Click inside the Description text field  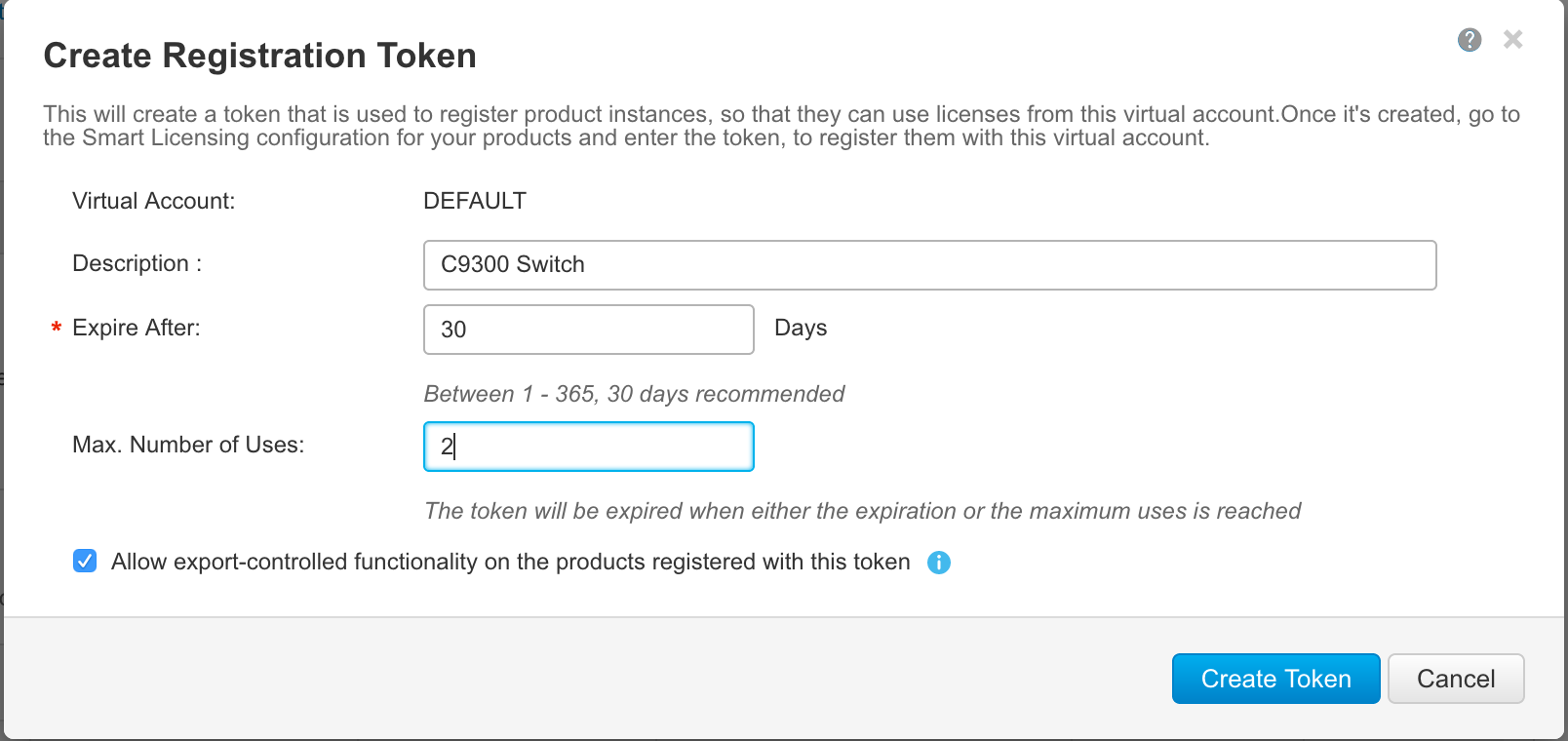pyautogui.click(x=929, y=264)
